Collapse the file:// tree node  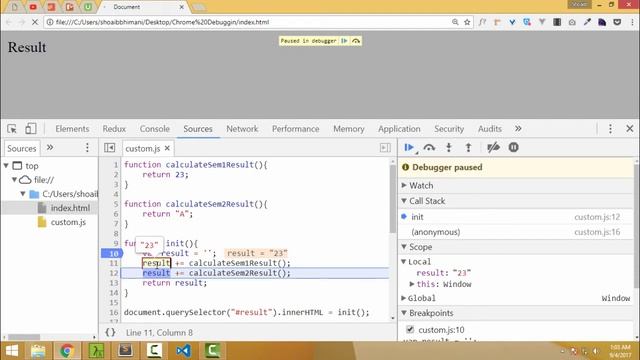[14, 180]
